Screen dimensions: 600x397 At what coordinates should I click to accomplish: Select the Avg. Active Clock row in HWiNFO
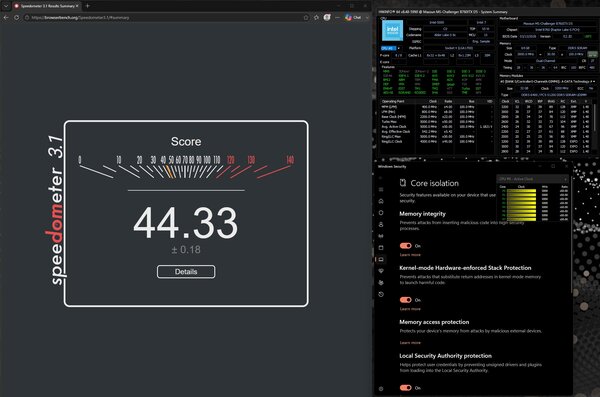click(436, 126)
